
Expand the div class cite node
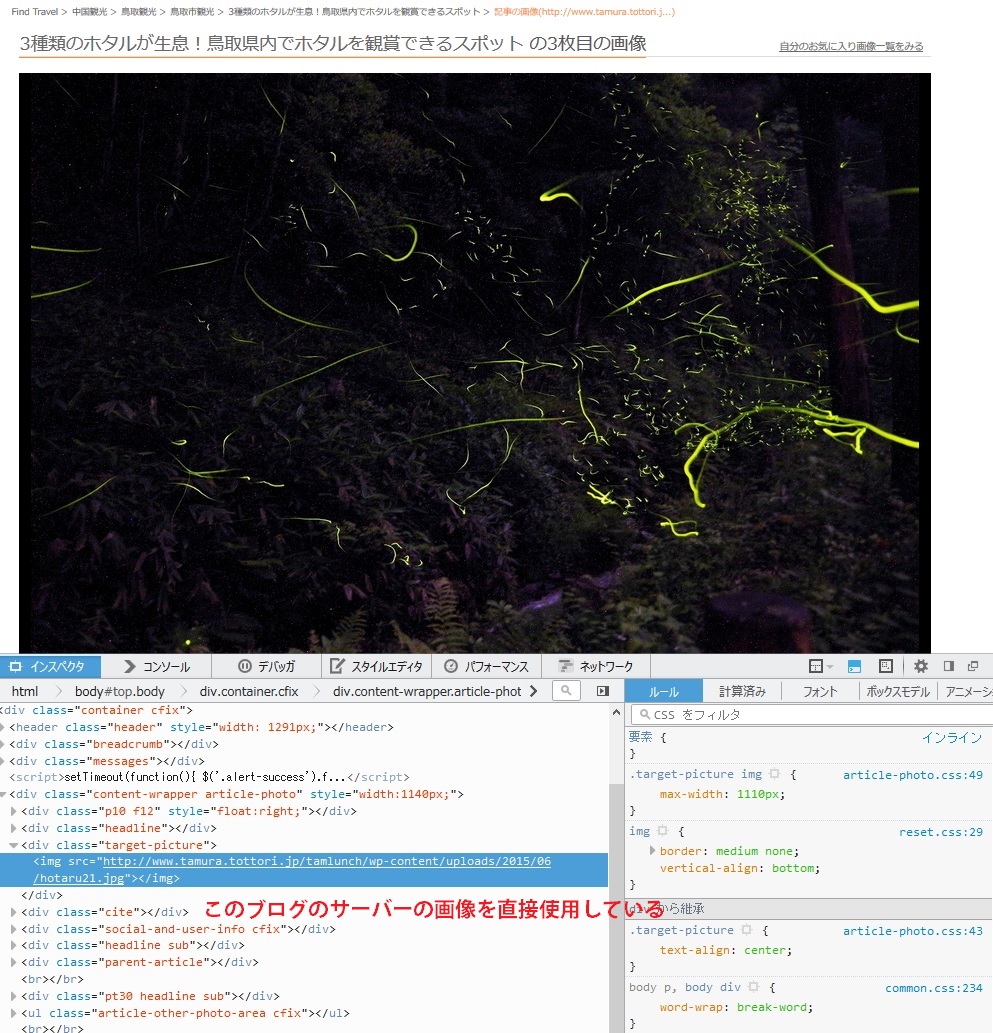point(14,912)
